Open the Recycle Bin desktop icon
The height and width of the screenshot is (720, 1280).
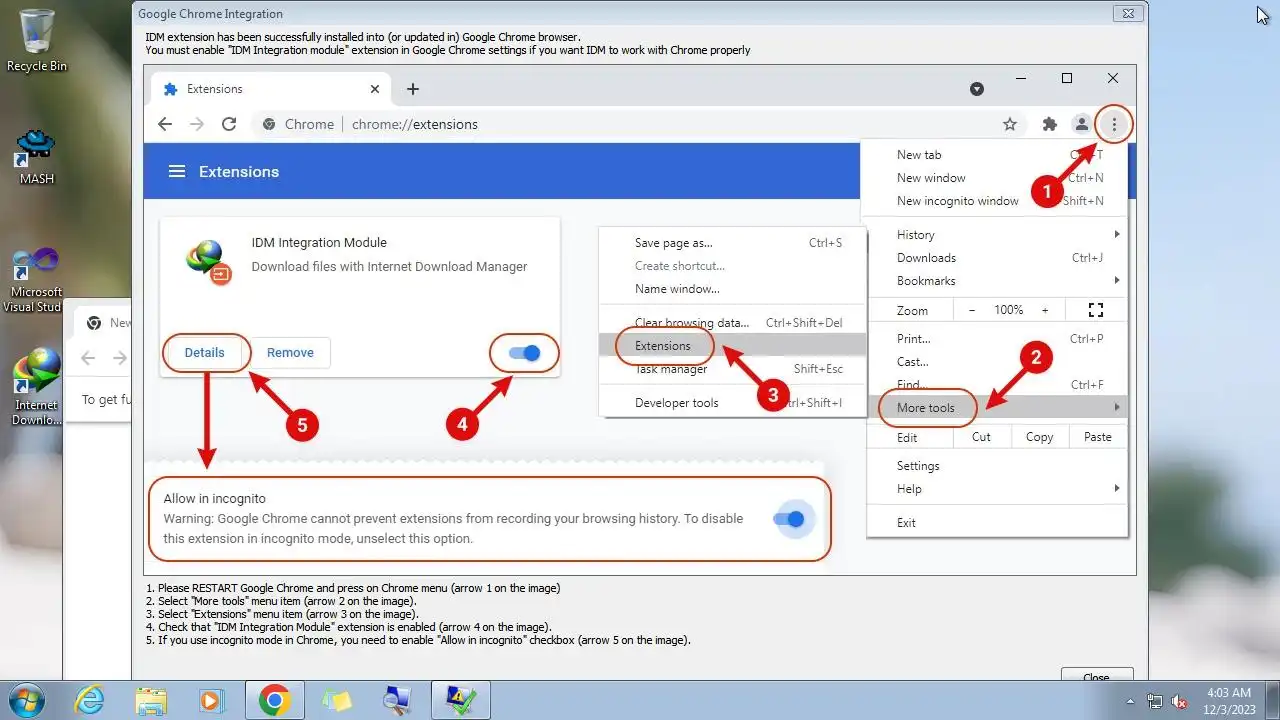click(x=37, y=40)
